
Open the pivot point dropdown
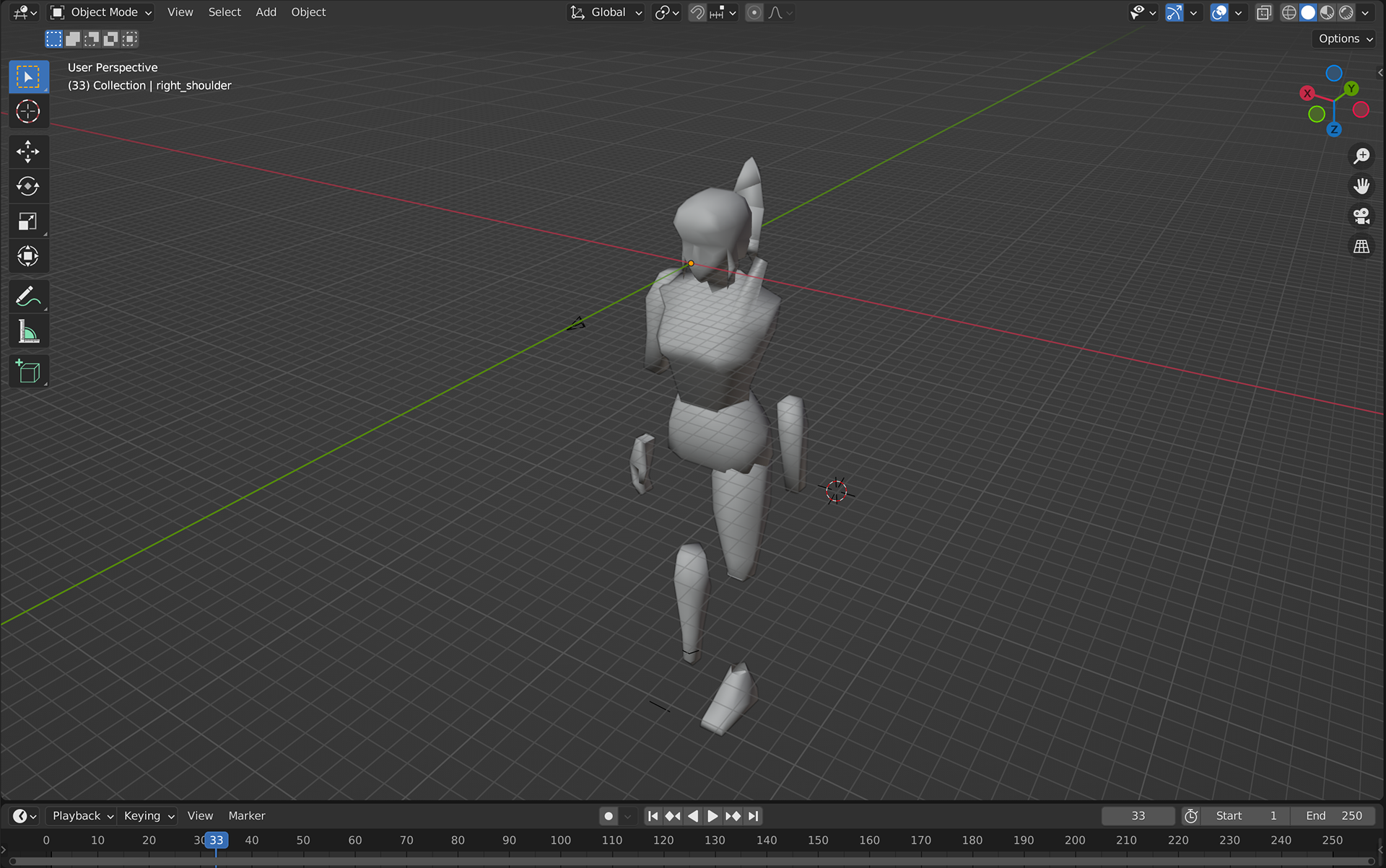[x=667, y=12]
